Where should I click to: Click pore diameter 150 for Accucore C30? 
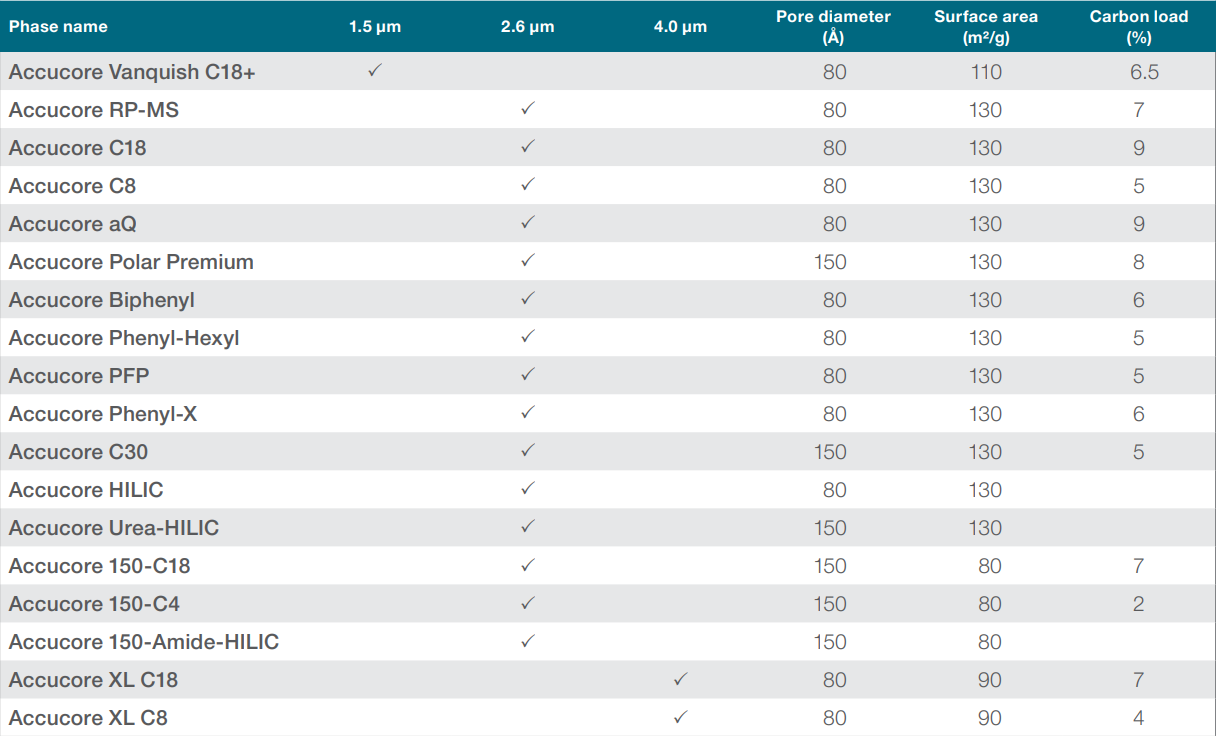(830, 452)
